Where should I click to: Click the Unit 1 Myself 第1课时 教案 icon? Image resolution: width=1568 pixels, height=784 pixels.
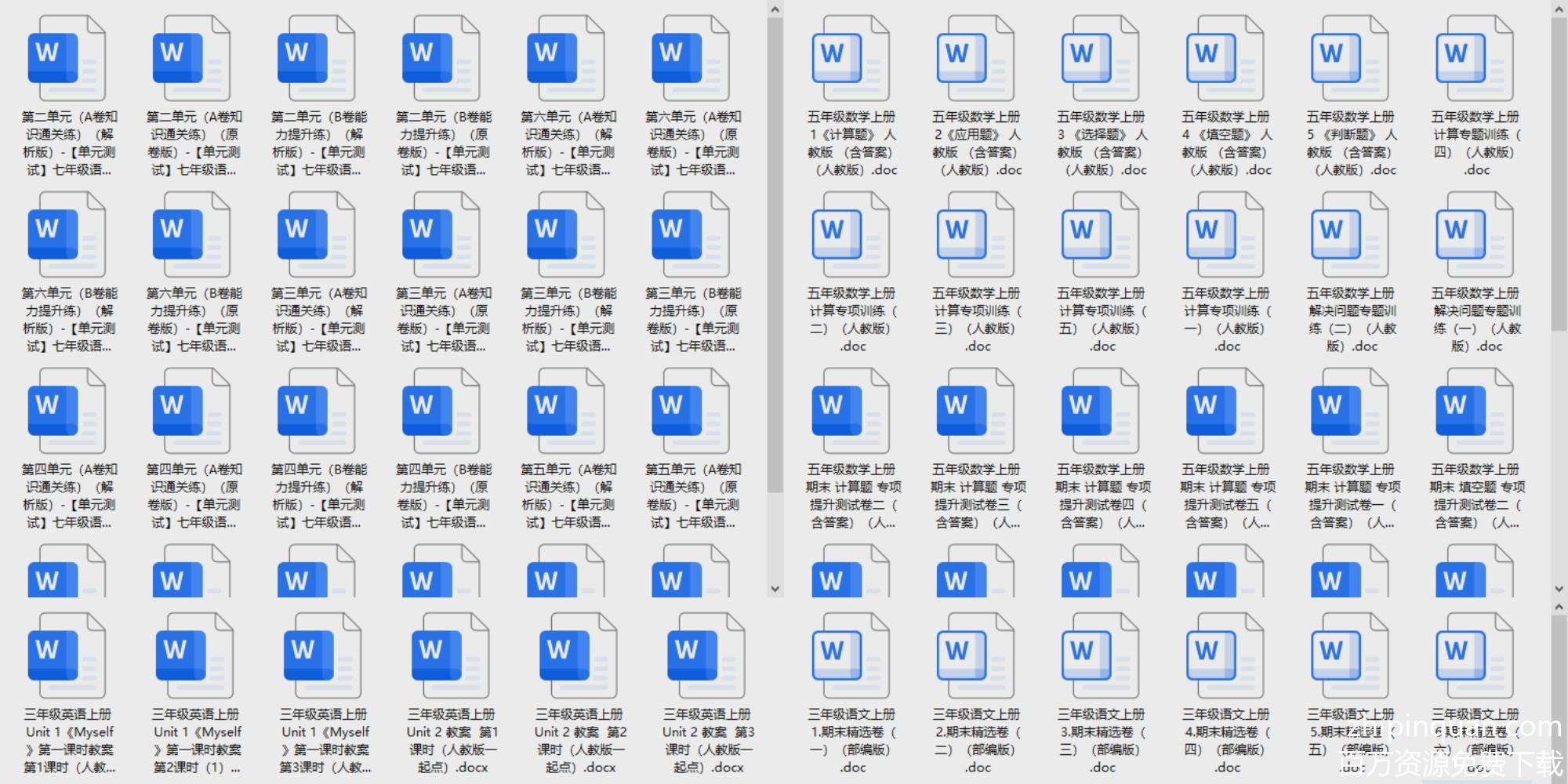tap(67, 655)
